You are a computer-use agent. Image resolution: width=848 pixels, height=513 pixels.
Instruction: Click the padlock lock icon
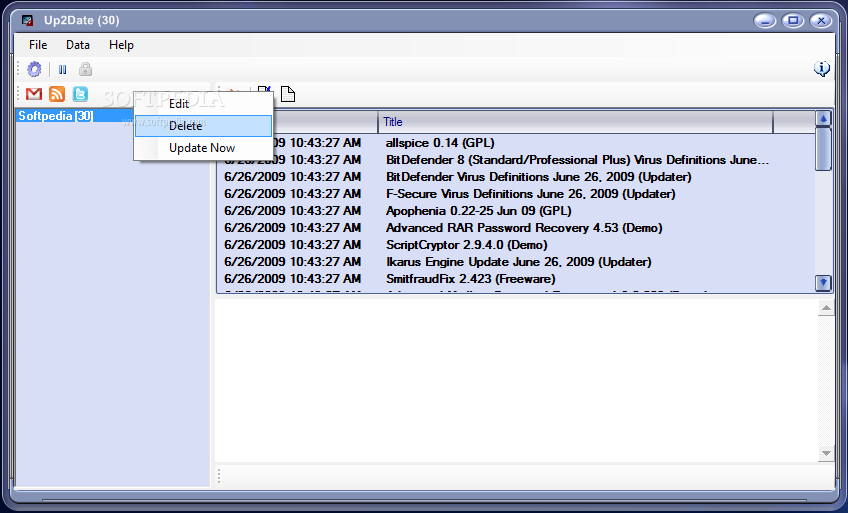[85, 69]
